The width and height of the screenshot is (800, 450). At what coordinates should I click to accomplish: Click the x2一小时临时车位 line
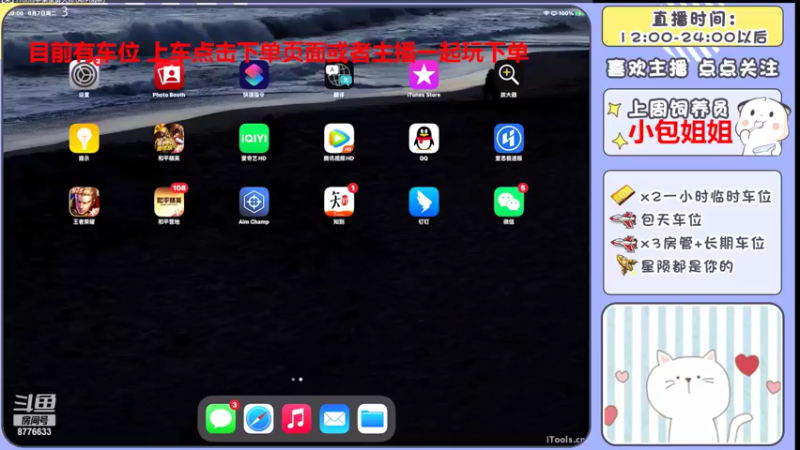(691, 196)
